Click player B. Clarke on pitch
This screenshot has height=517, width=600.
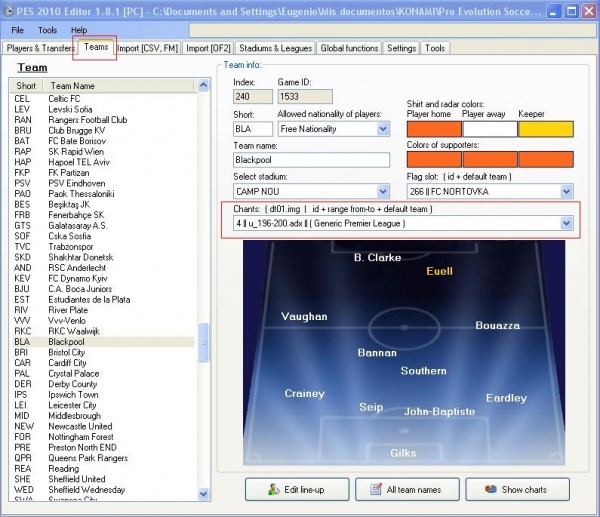(x=377, y=258)
